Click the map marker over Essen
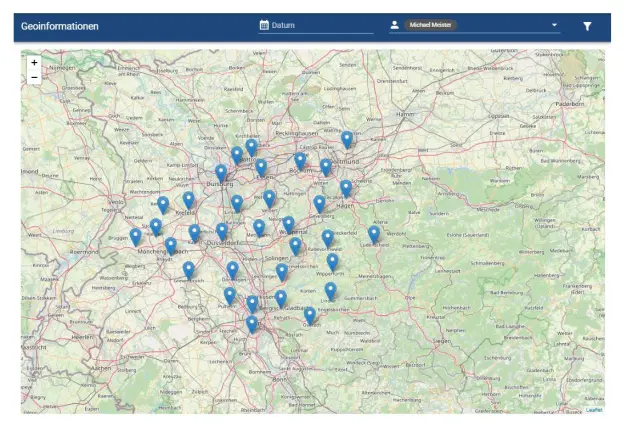Screen dimensions: 624x427 coord(261,166)
